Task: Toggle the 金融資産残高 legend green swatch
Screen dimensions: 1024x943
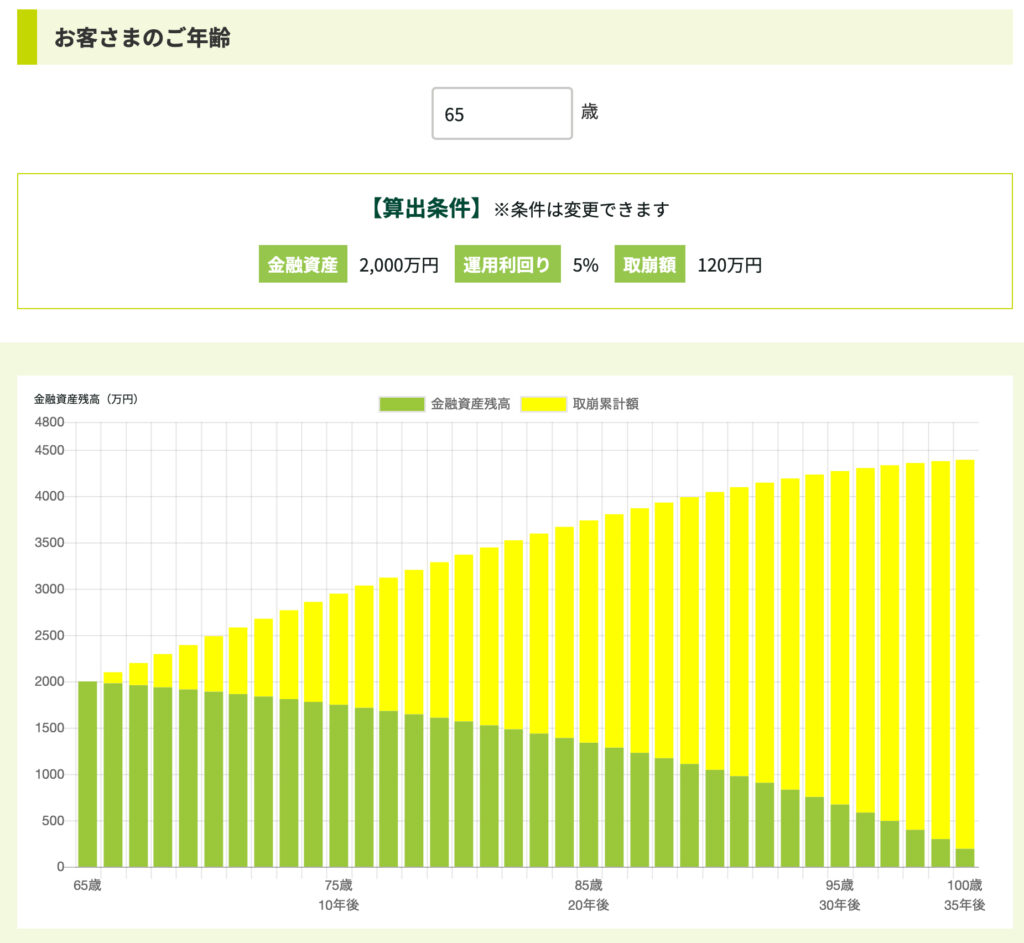Action: coord(400,404)
